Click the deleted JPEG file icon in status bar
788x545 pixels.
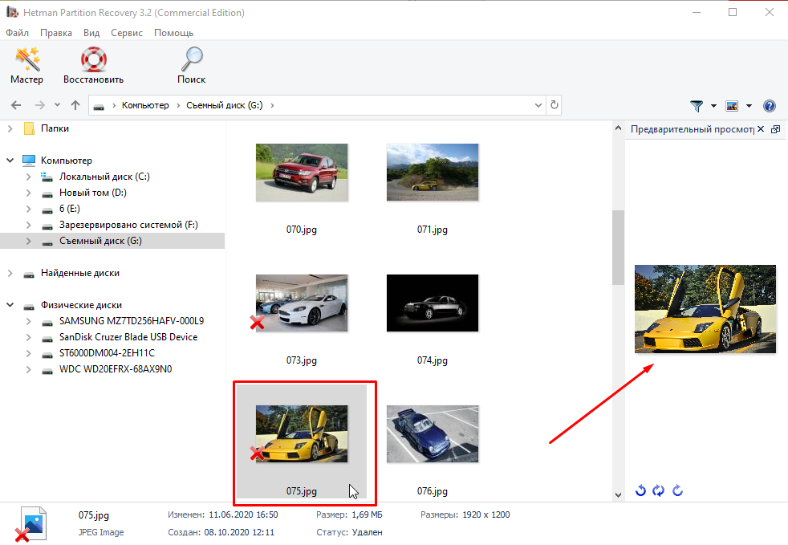click(x=31, y=524)
